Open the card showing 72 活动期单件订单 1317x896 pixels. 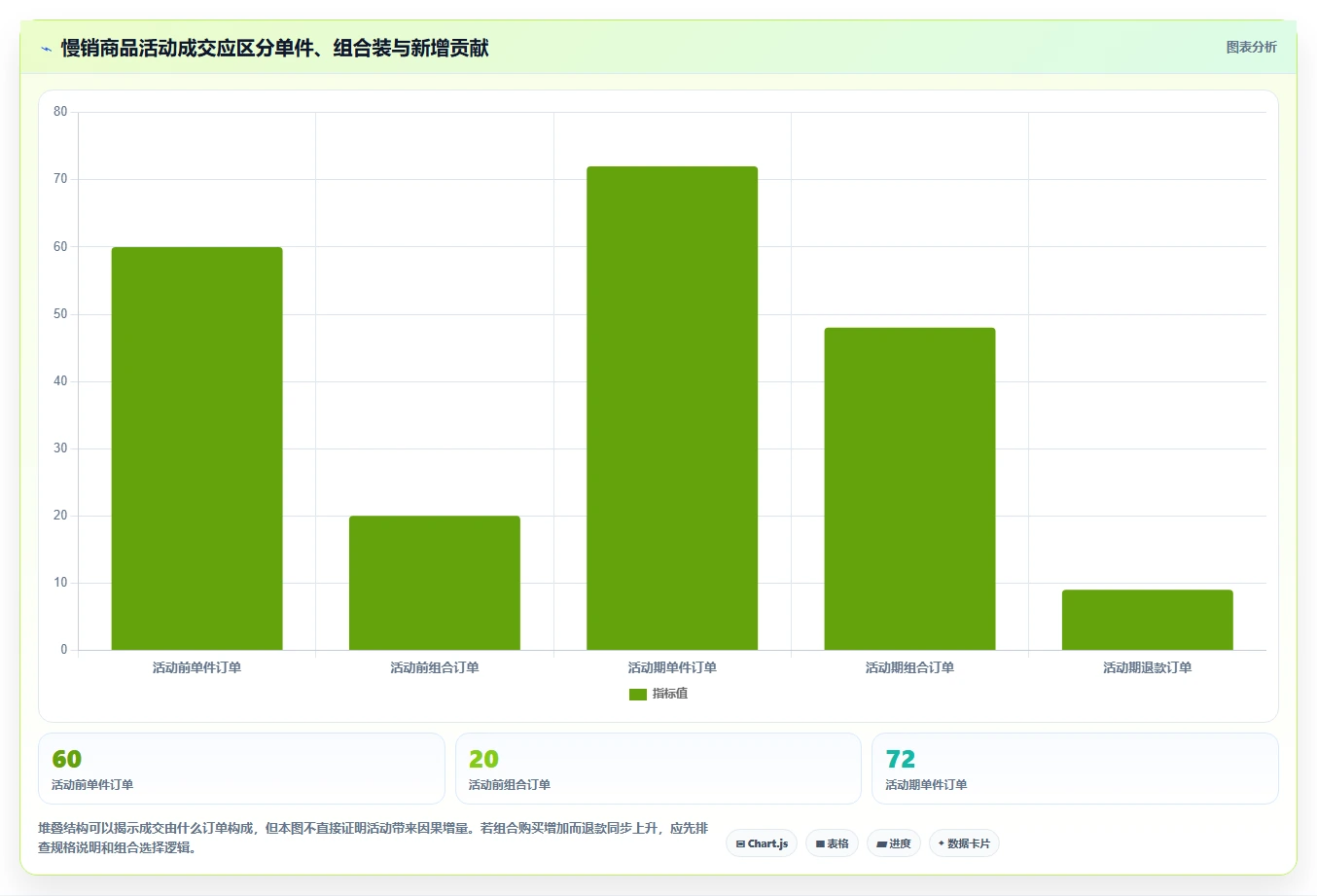point(1075,769)
